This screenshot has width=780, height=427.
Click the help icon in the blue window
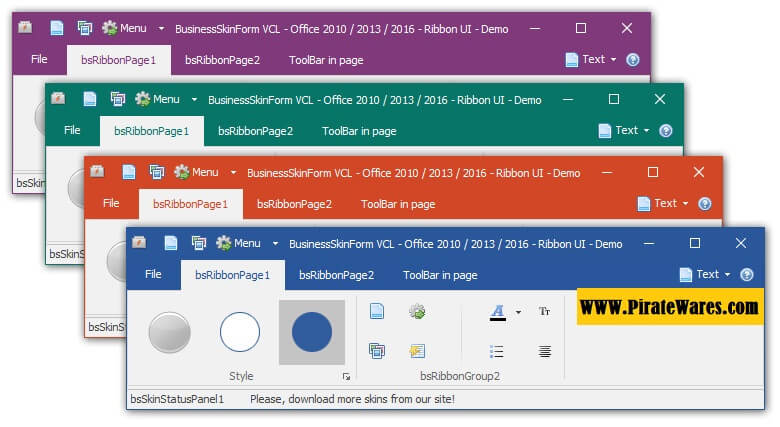point(747,274)
